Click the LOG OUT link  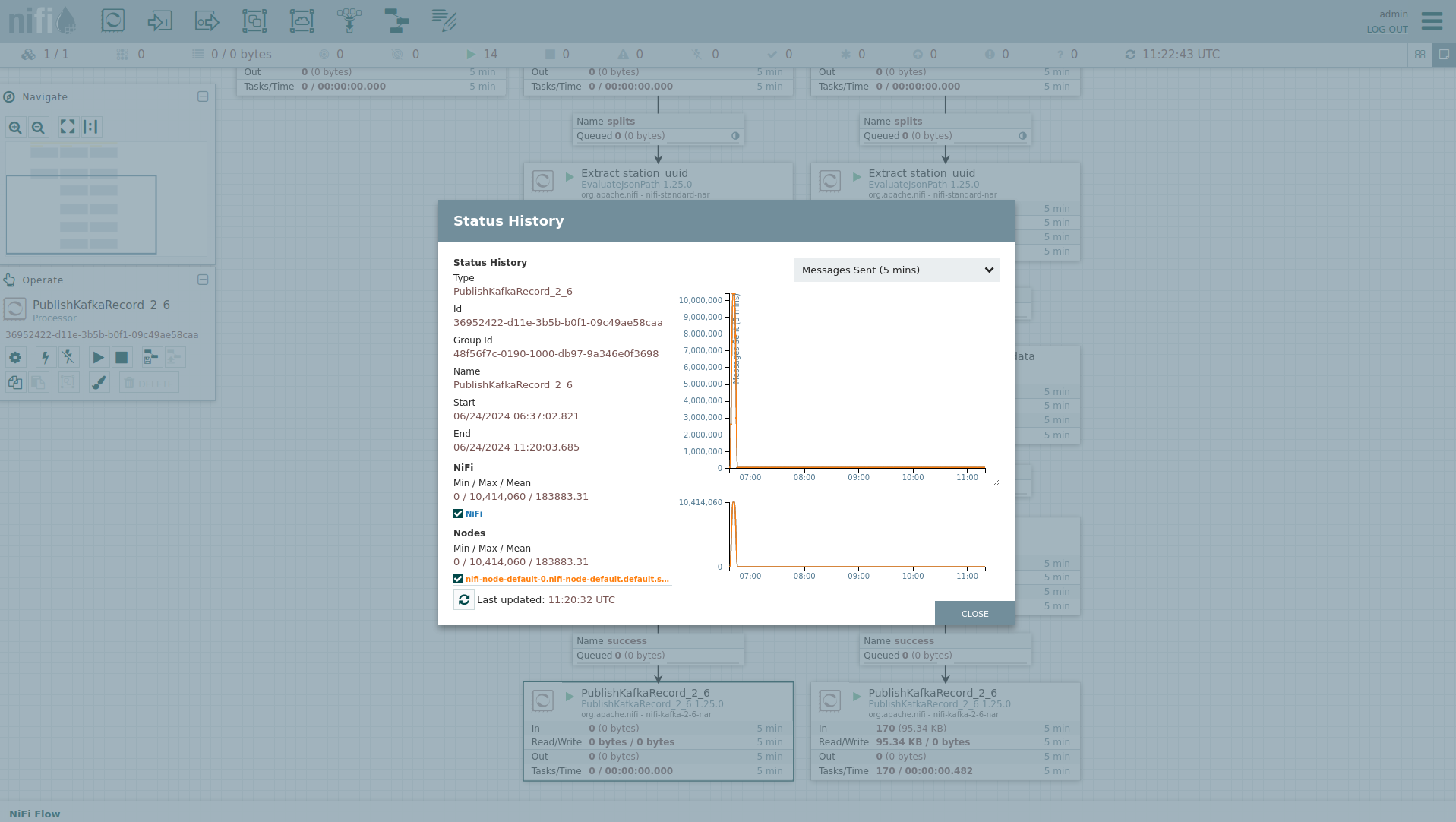click(1387, 30)
